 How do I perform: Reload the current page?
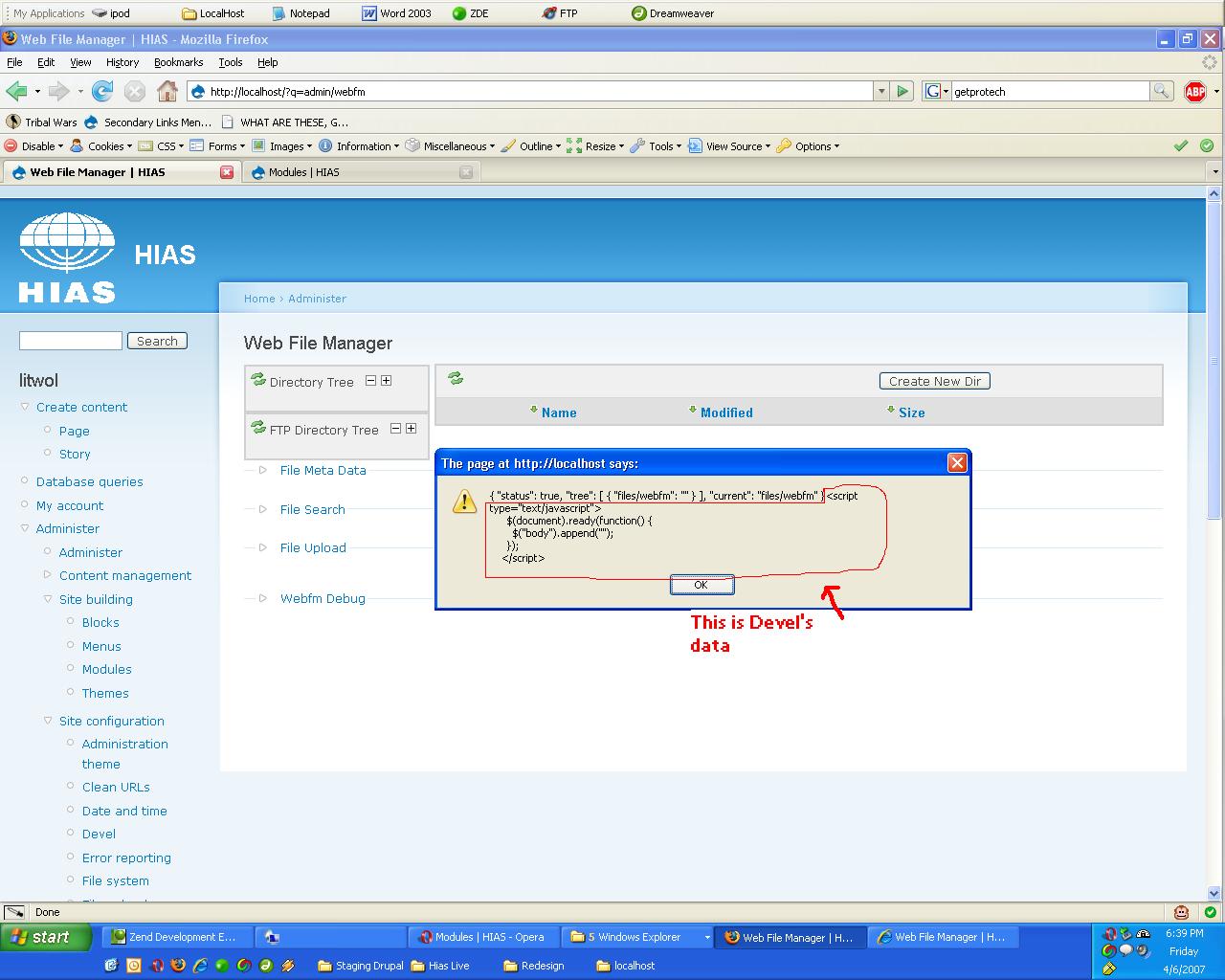pos(102,92)
